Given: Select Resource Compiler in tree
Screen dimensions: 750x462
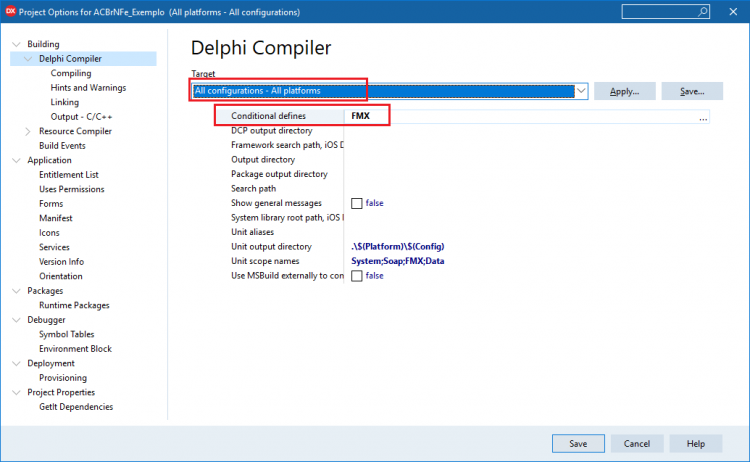Looking at the screenshot, I should [75, 131].
